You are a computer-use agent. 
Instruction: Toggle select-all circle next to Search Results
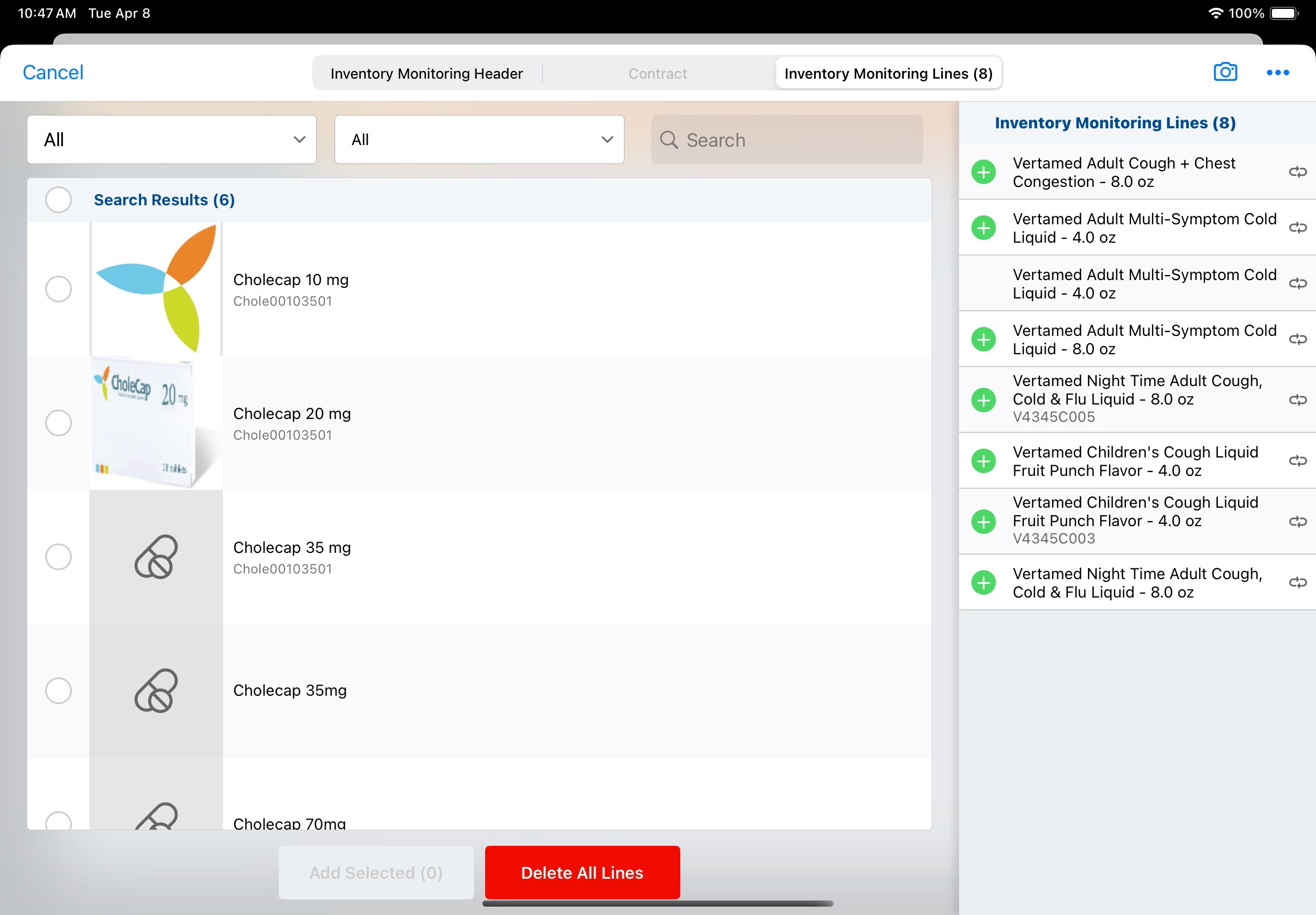tap(59, 200)
